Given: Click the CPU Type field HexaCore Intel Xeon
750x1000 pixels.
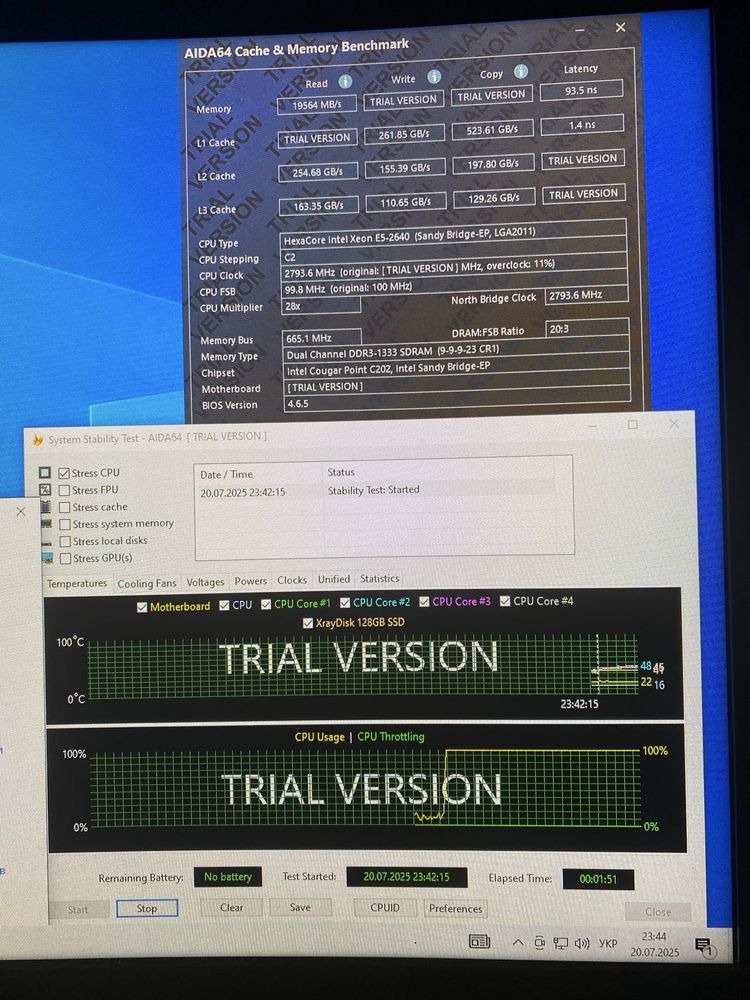Looking at the screenshot, I should tap(453, 236).
